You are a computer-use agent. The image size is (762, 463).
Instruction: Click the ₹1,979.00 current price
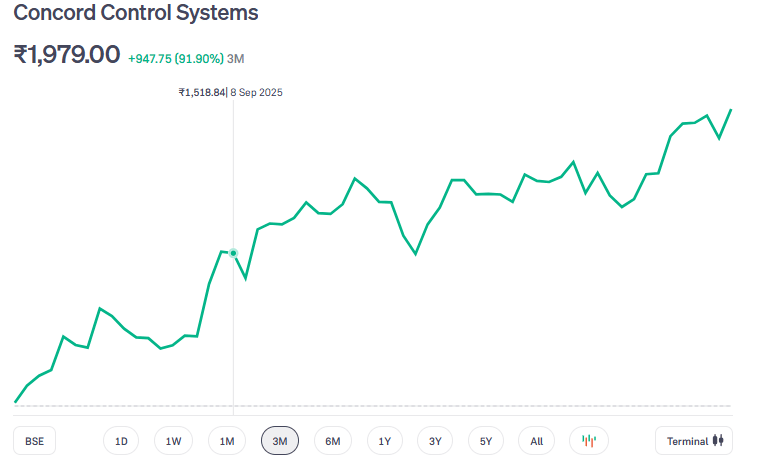pyautogui.click(x=67, y=55)
